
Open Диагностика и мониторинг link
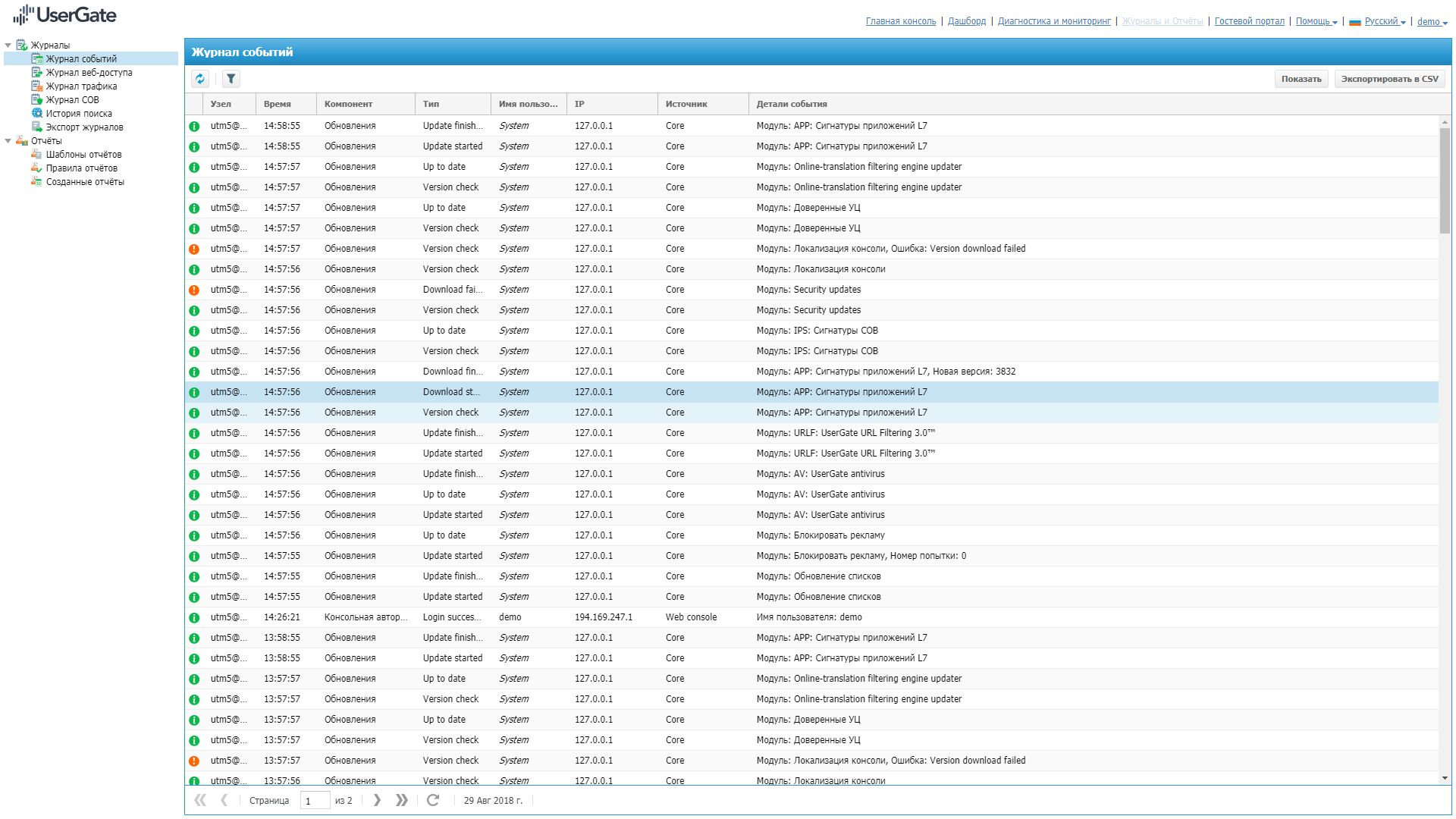tap(1053, 21)
